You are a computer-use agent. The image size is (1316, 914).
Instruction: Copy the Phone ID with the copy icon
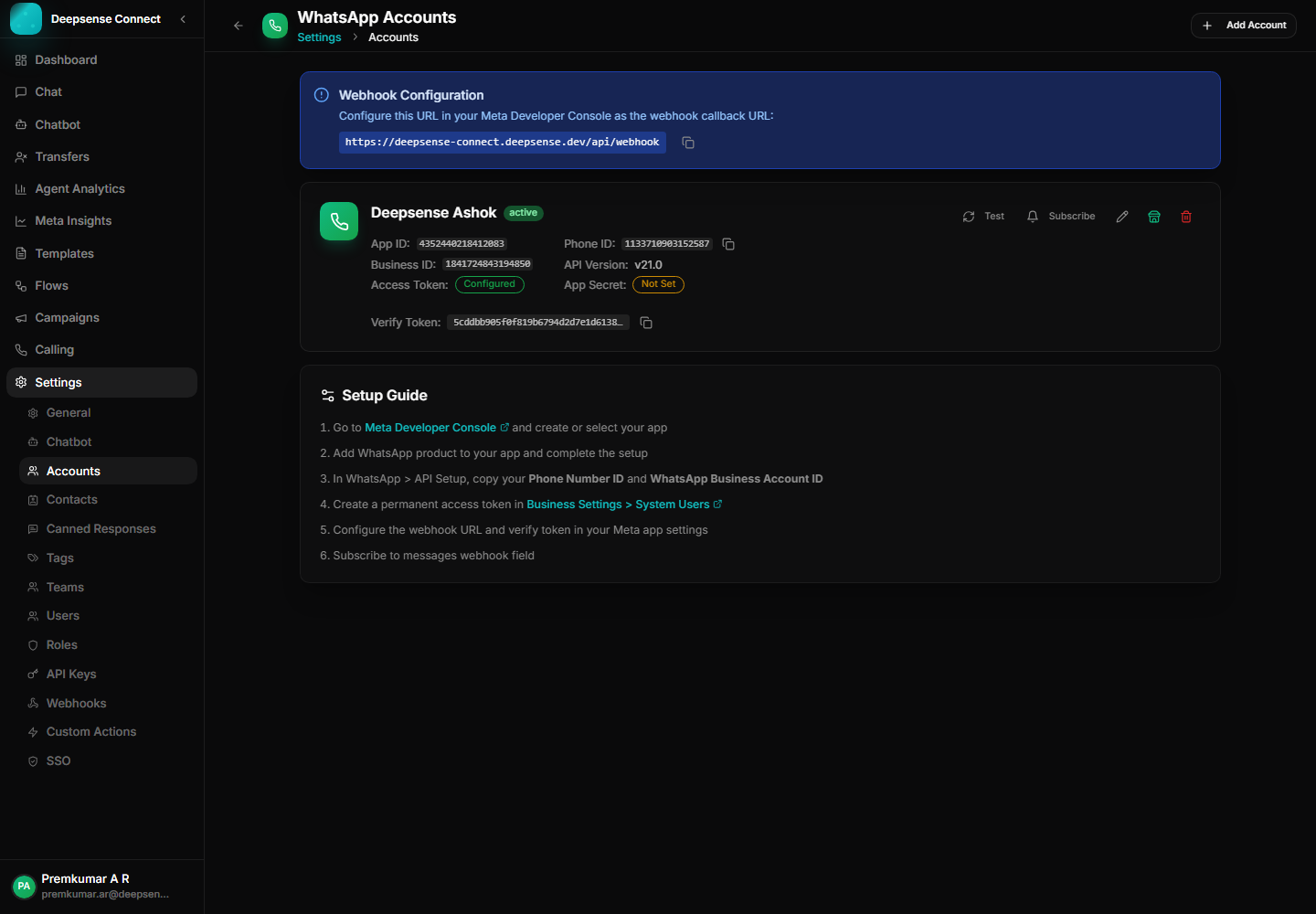tap(727, 244)
